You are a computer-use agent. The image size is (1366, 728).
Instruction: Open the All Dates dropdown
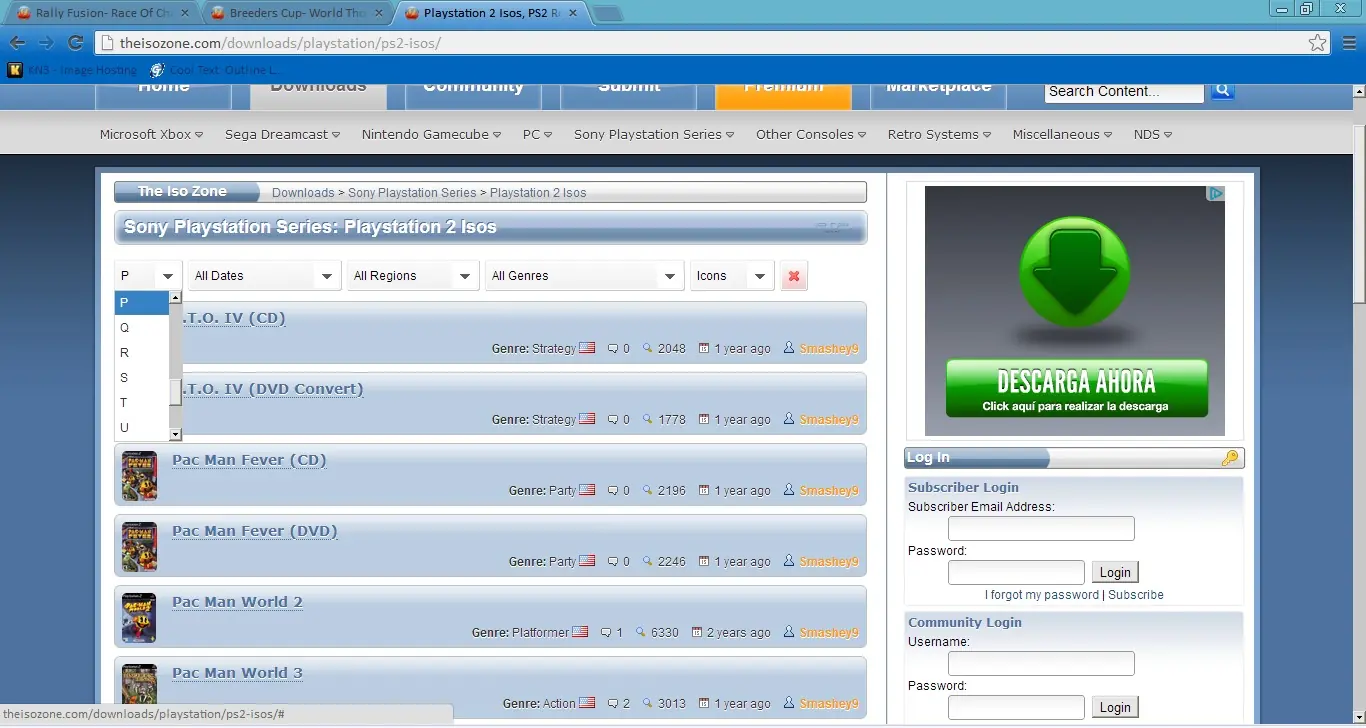[264, 276]
